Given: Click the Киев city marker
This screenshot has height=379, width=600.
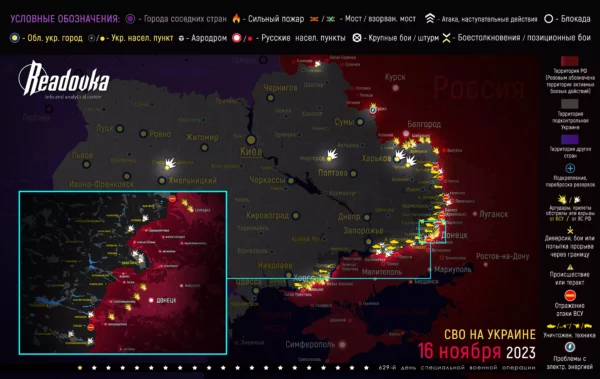Looking at the screenshot, I should pyautogui.click(x=251, y=140).
